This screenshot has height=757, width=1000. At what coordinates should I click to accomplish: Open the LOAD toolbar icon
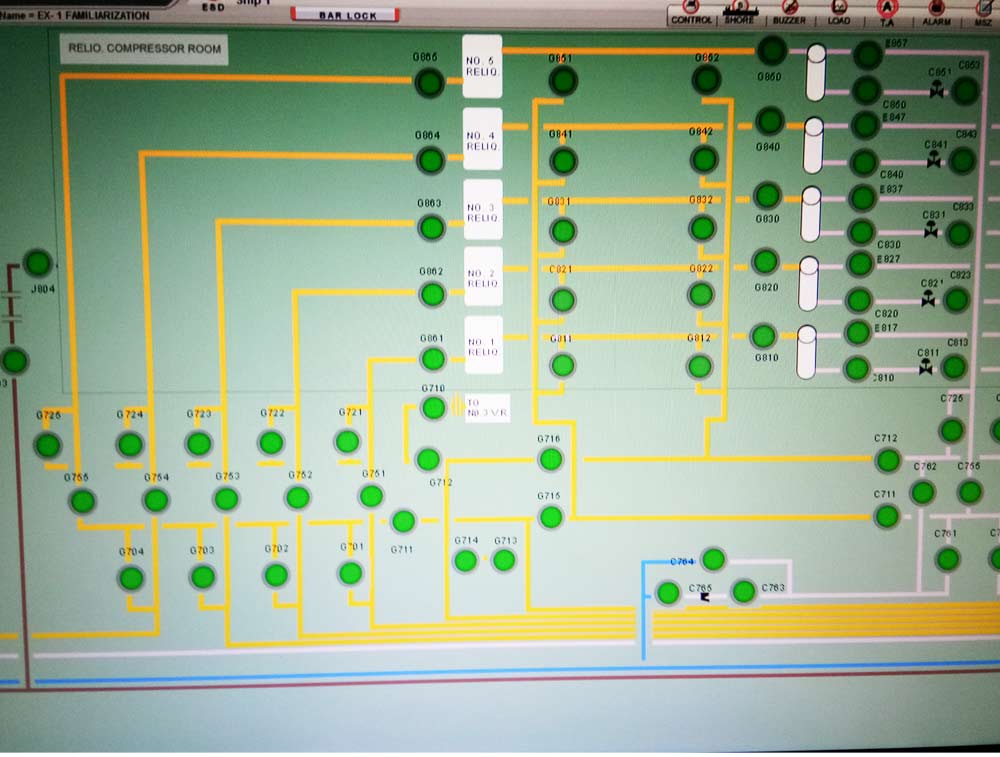tap(839, 9)
